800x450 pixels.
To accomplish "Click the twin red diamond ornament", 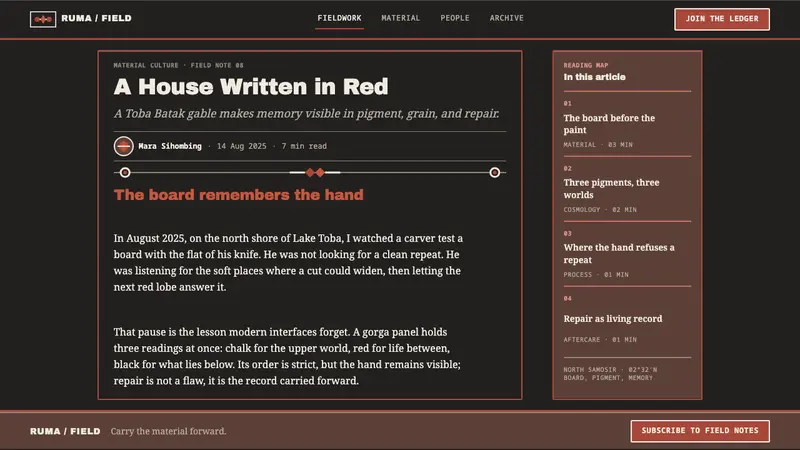I will point(315,172).
